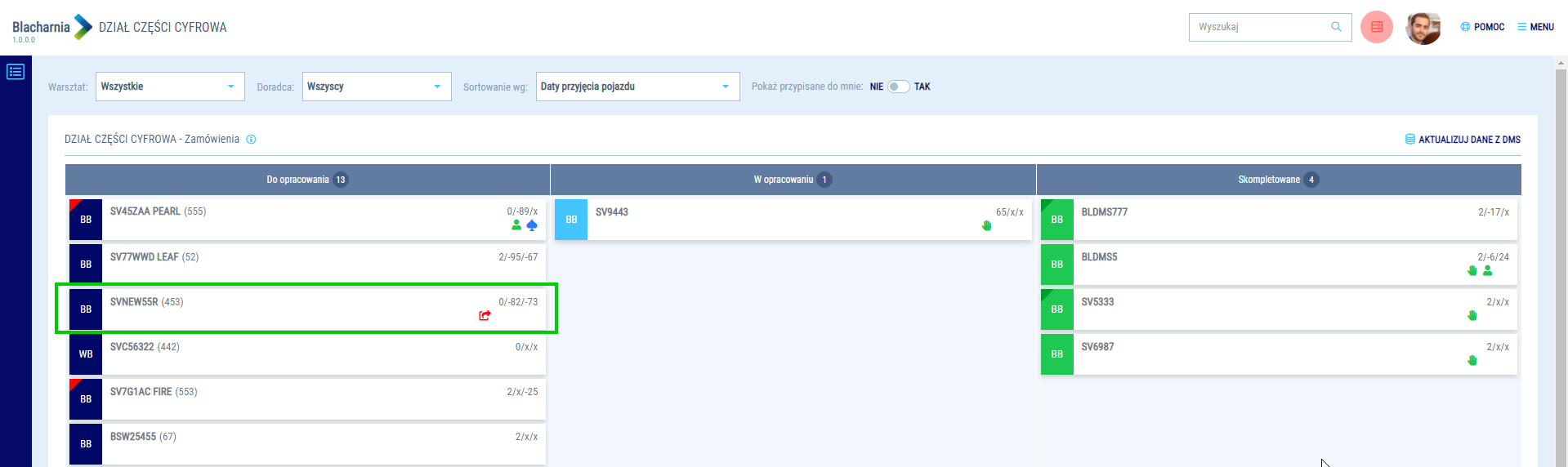Open the MENU in top bar
This screenshot has height=467, width=1568.
[1535, 27]
